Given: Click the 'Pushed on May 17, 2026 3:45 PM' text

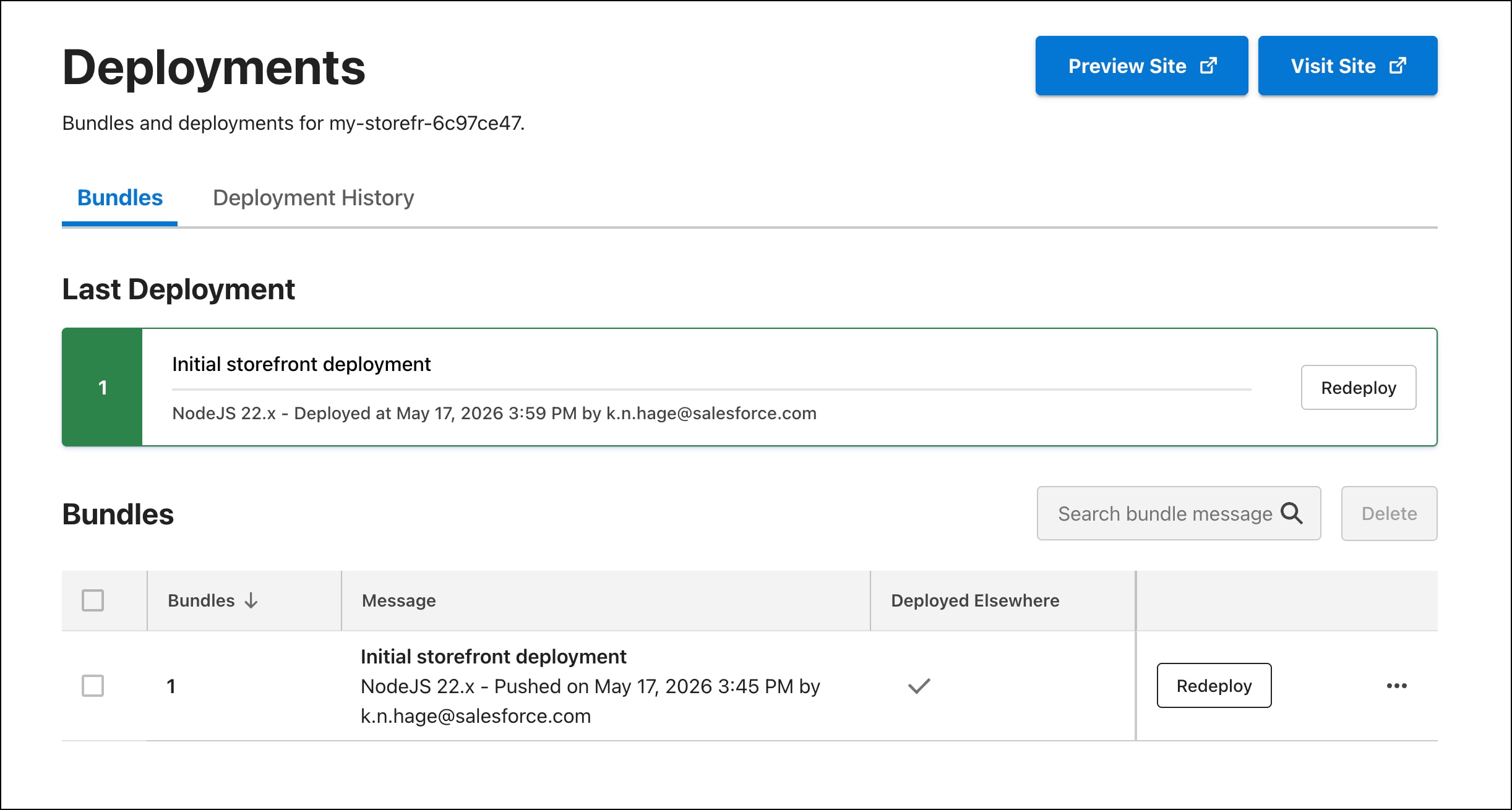Looking at the screenshot, I should point(644,686).
